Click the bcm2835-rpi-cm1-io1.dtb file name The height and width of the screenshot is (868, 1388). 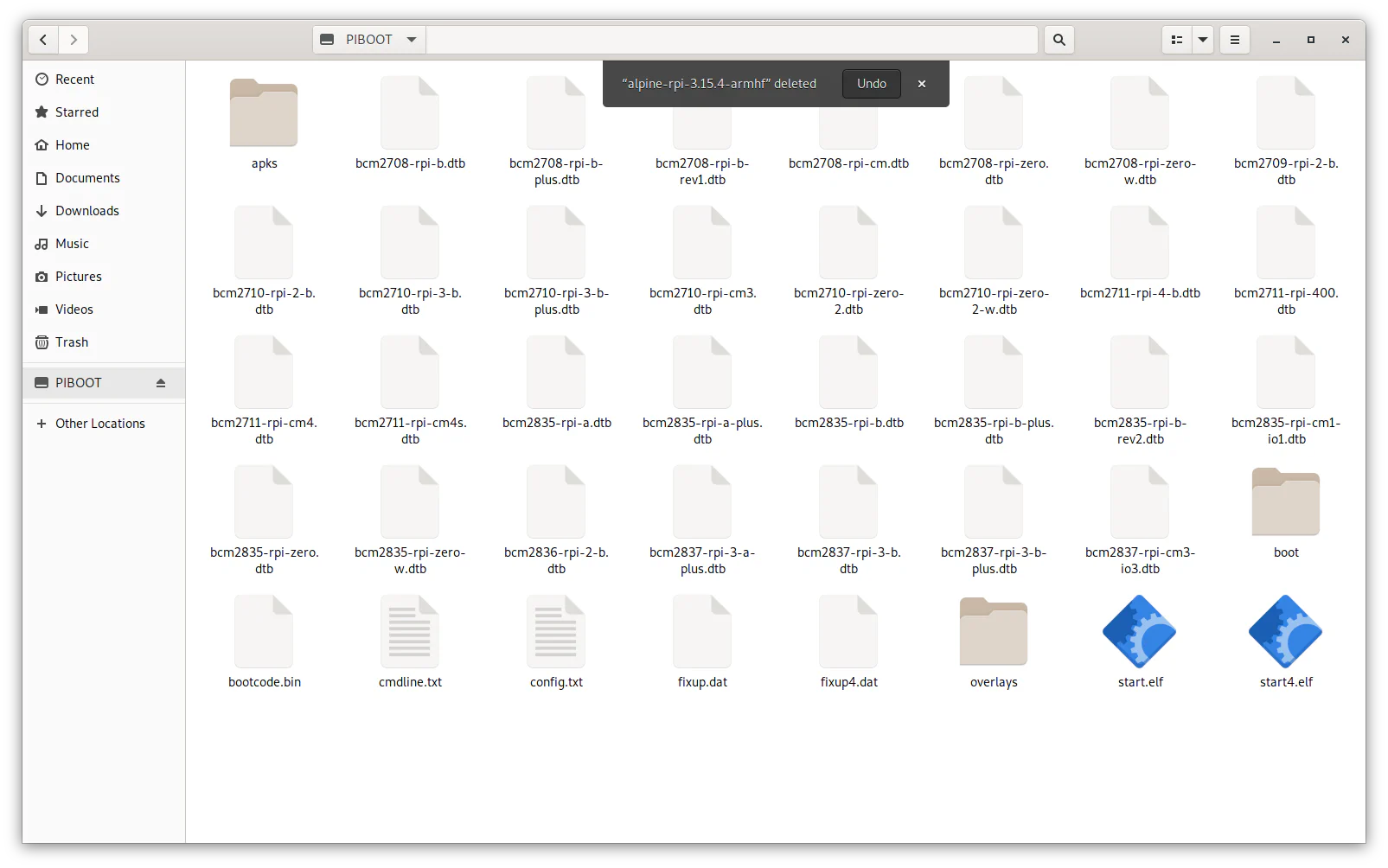click(1286, 431)
